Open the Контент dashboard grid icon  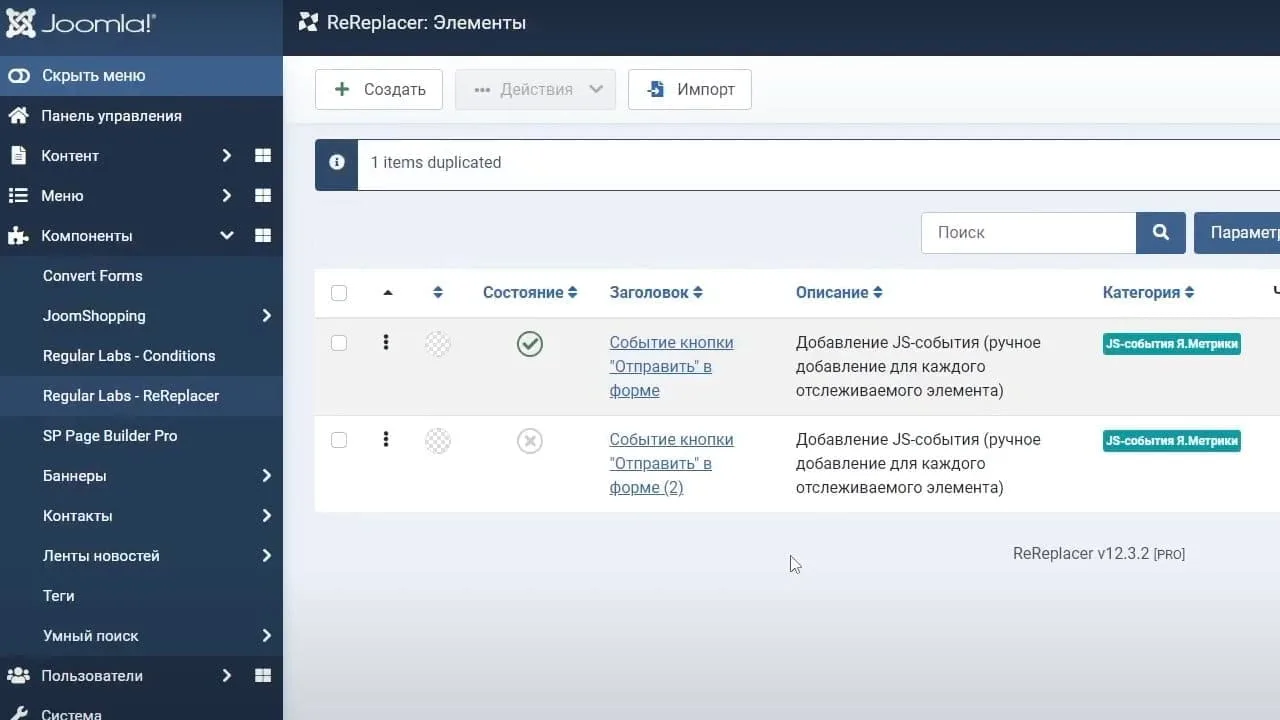tap(263, 156)
